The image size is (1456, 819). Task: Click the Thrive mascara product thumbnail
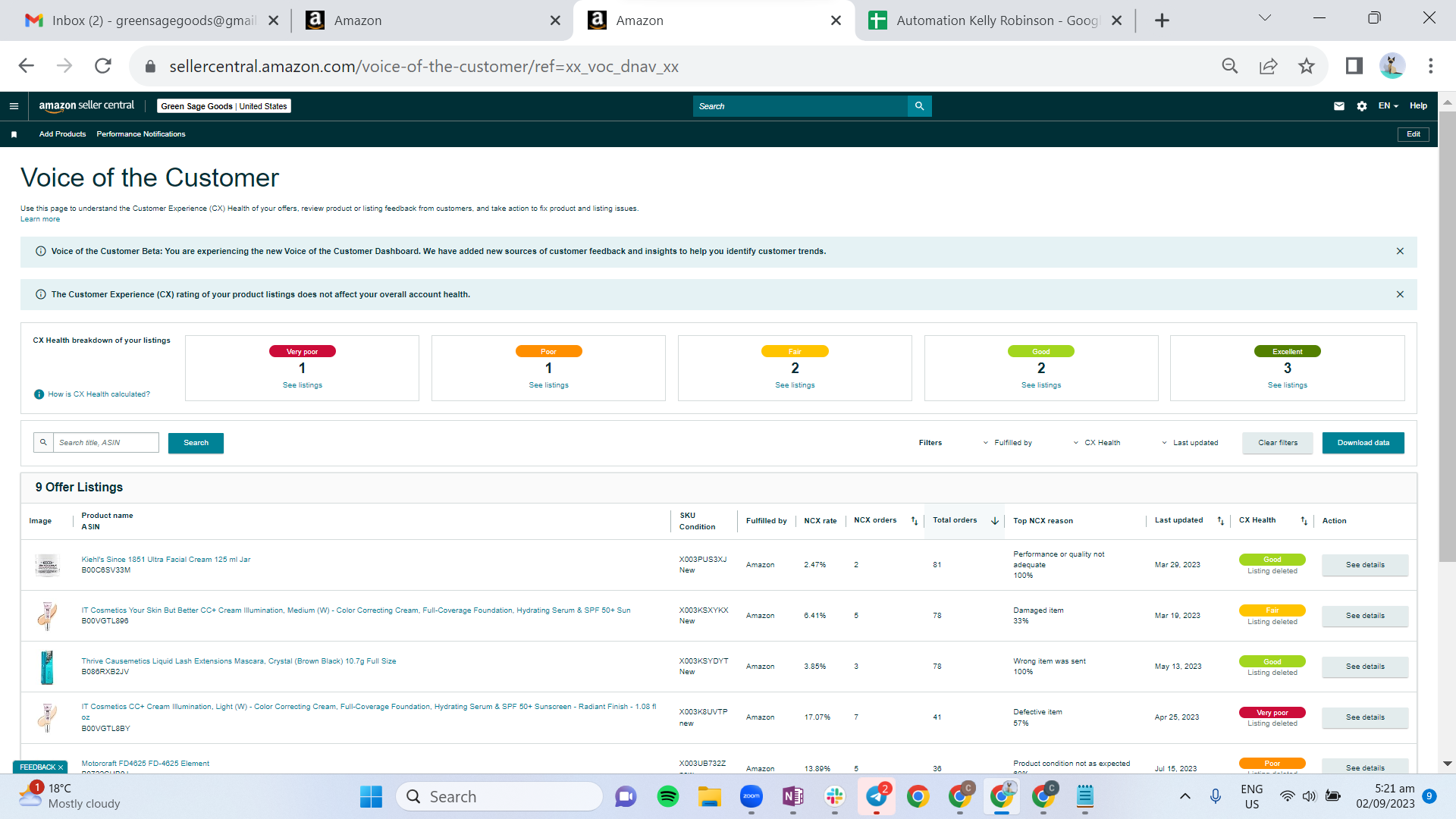coord(47,667)
